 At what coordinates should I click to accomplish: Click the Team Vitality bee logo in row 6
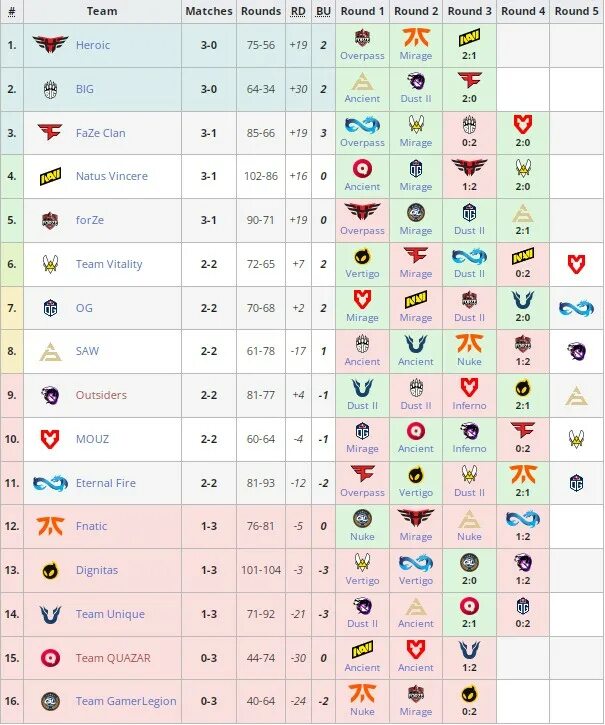point(50,264)
